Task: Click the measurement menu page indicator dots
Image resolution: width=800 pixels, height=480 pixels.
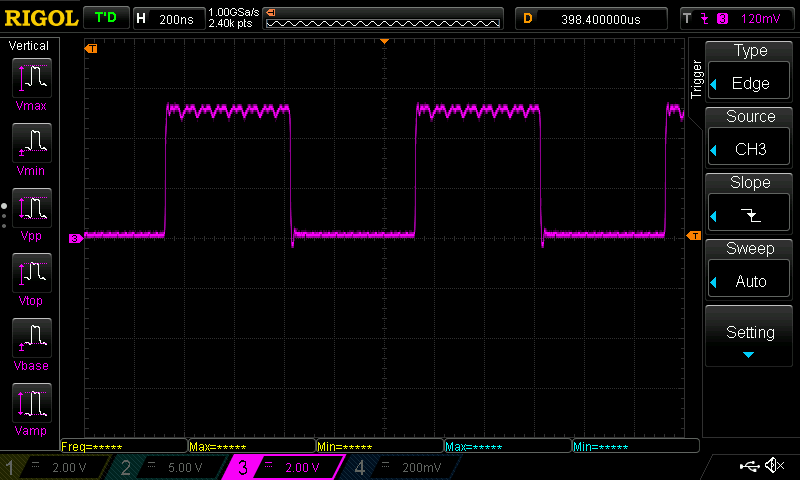Action: tap(4, 216)
